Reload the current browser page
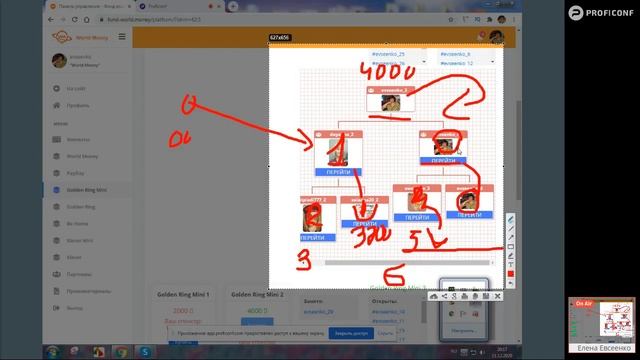640x360 pixels. coord(75,20)
